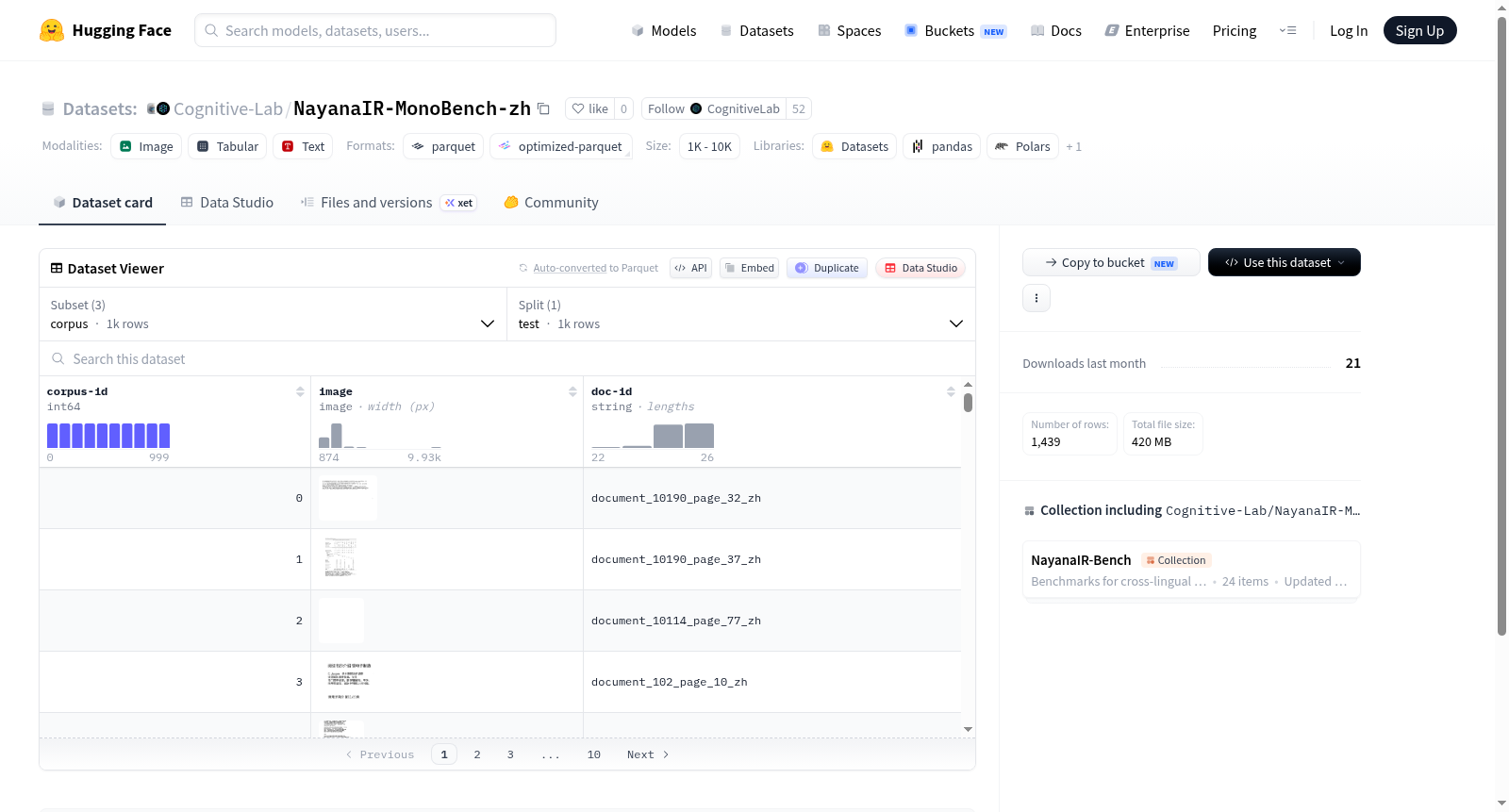The height and width of the screenshot is (812, 1509).
Task: Open Enterprise in the top navigation
Action: tap(1148, 31)
